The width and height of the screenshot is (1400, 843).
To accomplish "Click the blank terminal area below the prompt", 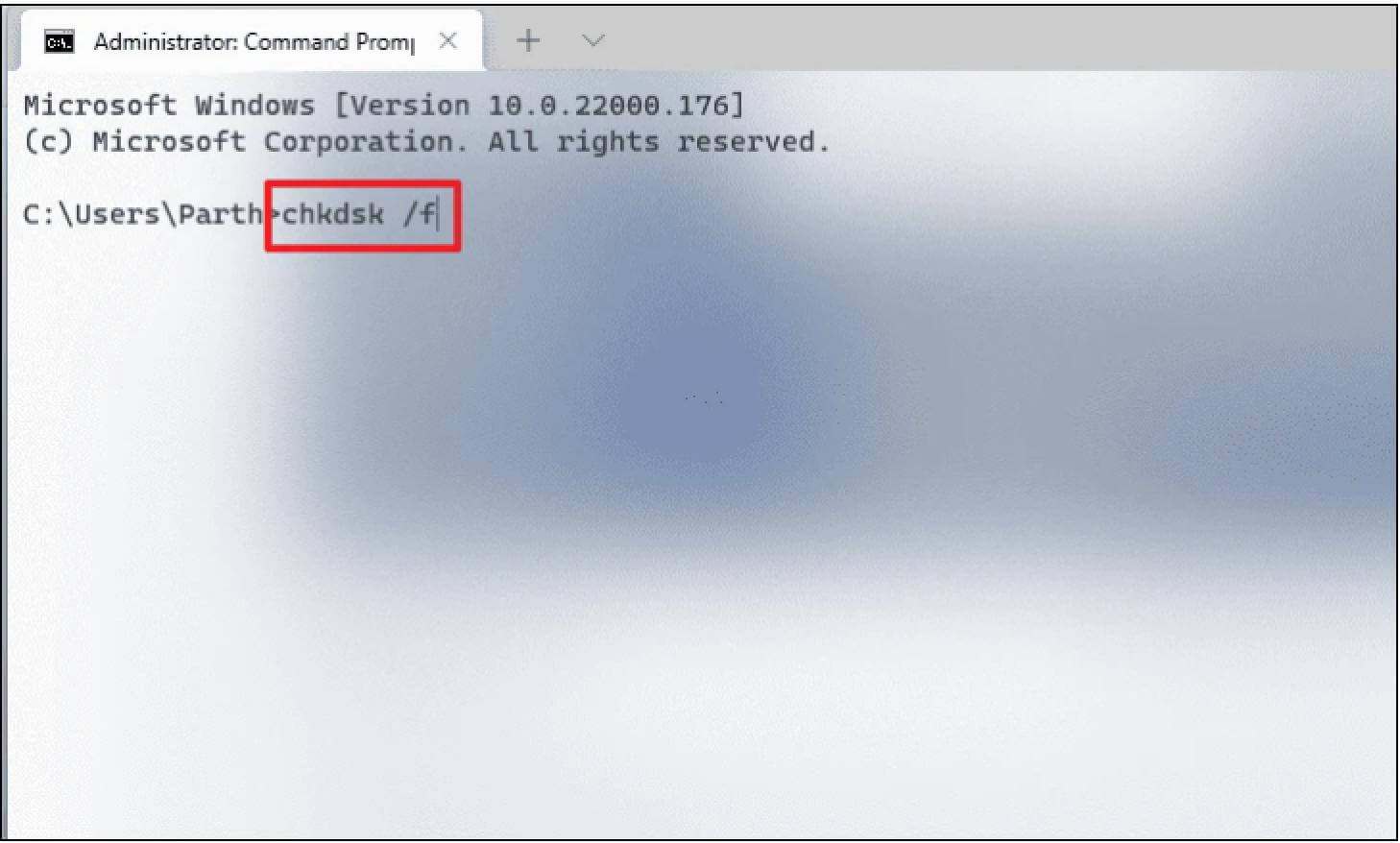I will [x=699, y=538].
